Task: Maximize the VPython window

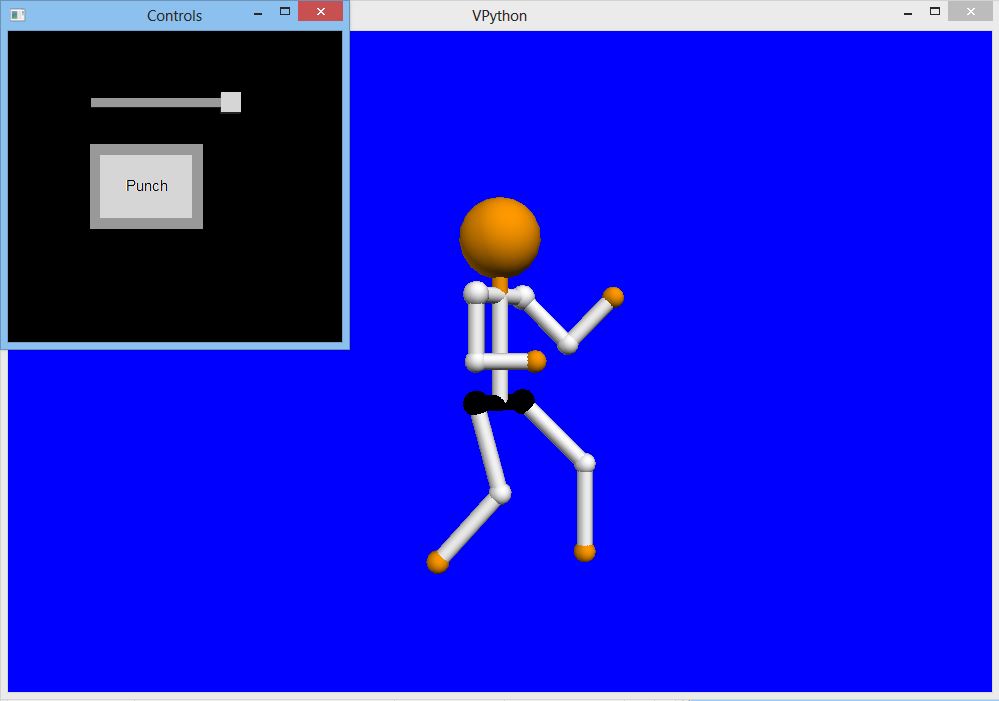Action: tap(935, 12)
